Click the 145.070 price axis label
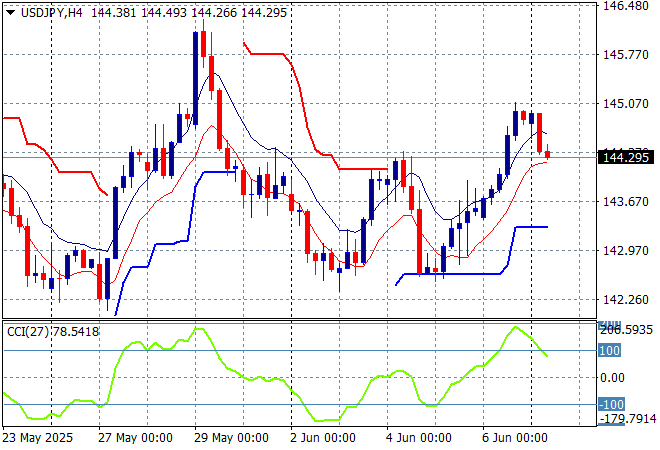 [x=624, y=104]
